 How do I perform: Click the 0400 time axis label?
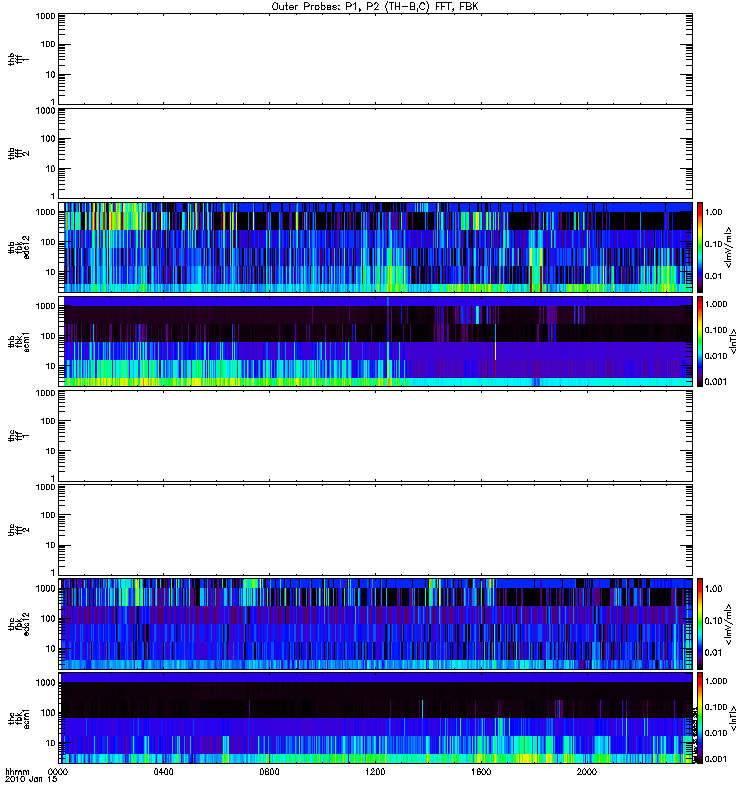(163, 771)
